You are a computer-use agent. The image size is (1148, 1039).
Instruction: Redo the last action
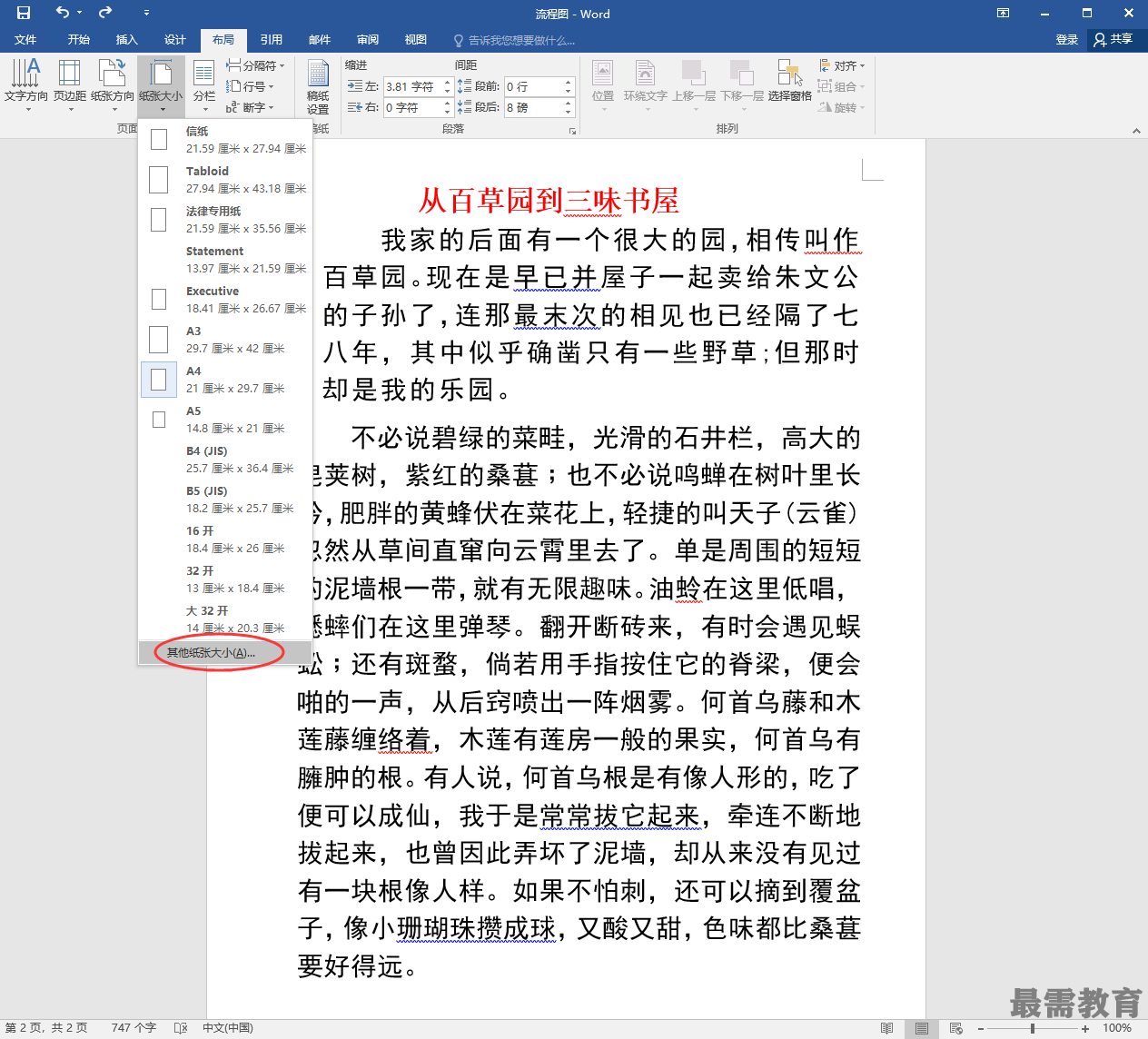click(x=105, y=13)
